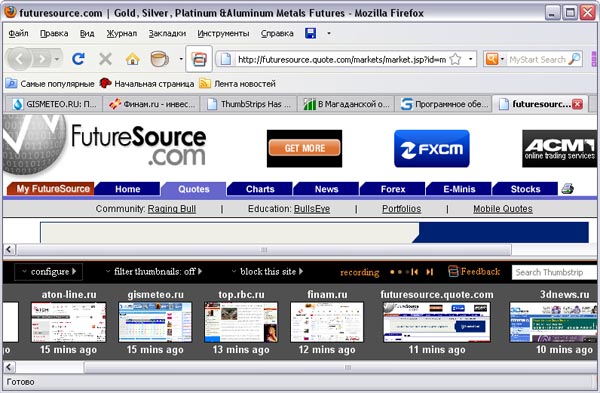Go back with the Back arrow button
600x393 pixels.
(x=19, y=59)
